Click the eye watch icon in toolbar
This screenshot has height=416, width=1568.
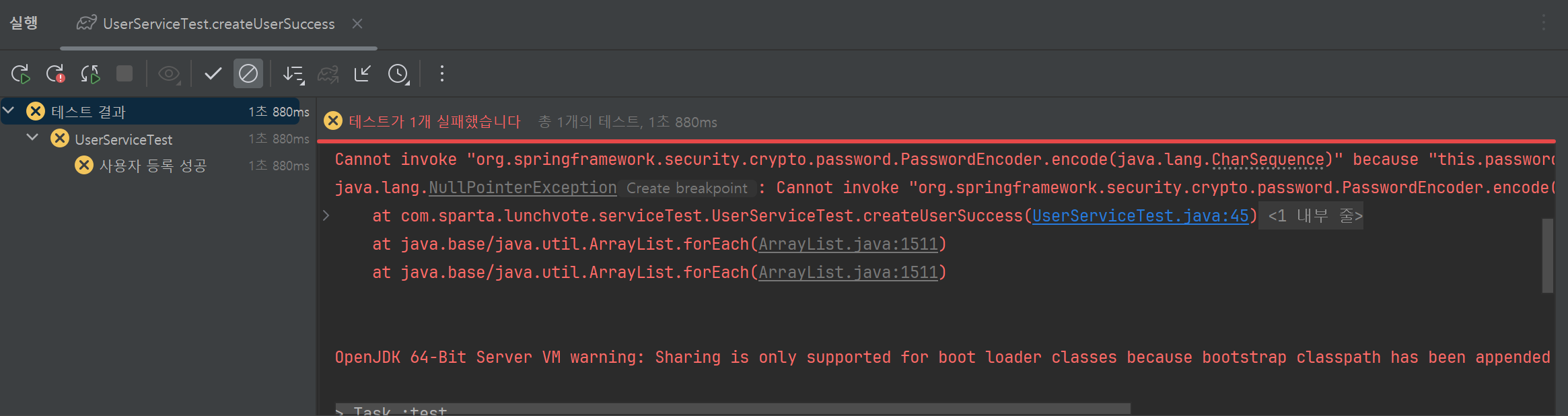169,73
